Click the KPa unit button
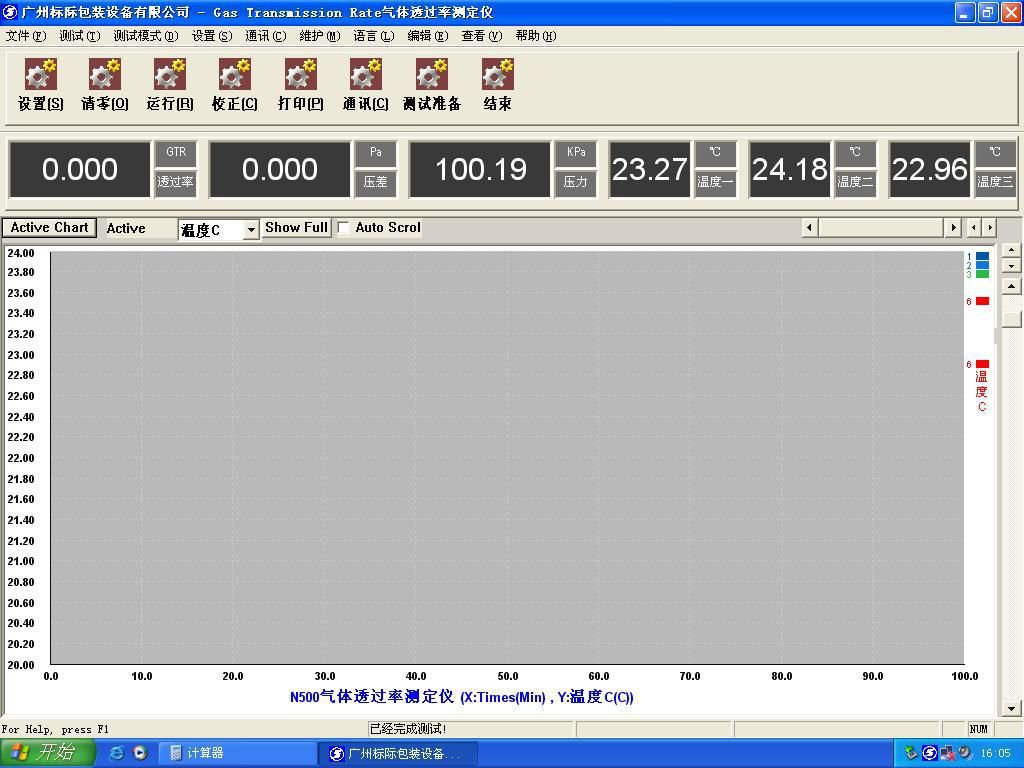1024x768 pixels. point(575,152)
